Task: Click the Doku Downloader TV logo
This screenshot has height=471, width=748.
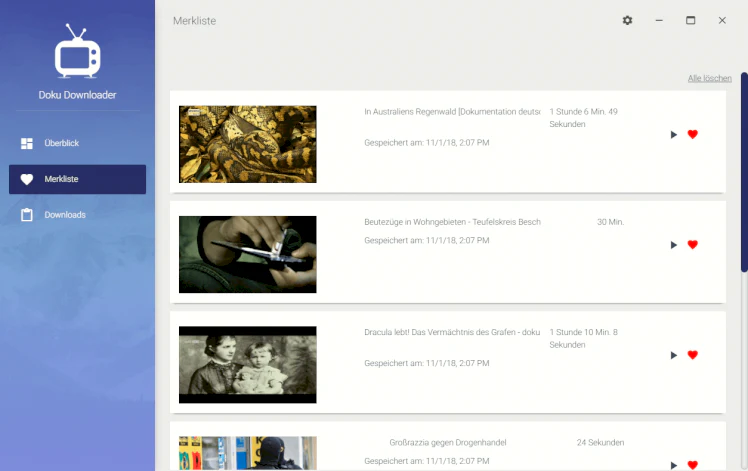Action: [x=77, y=51]
